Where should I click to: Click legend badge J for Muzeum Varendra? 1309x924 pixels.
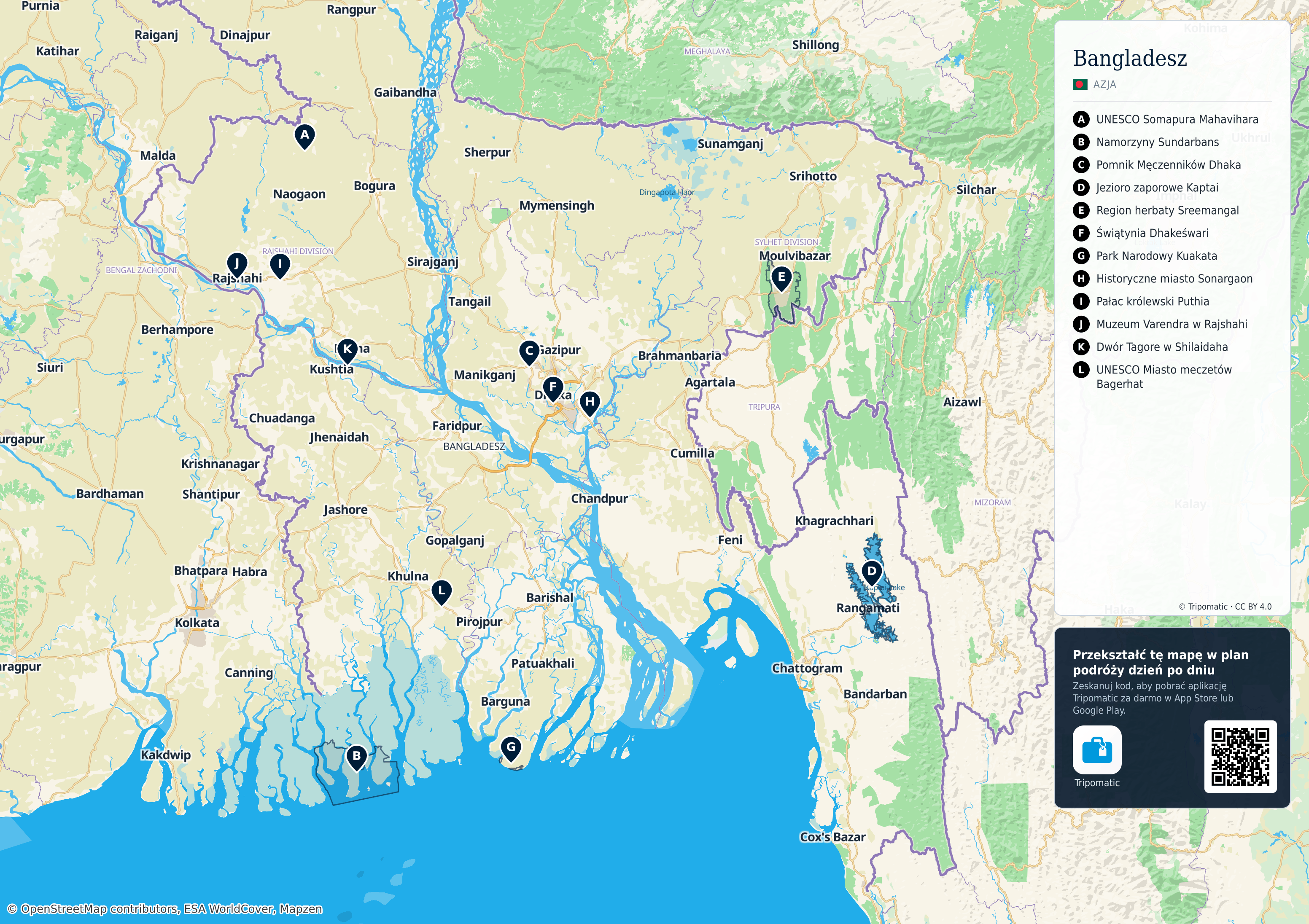(x=1080, y=324)
